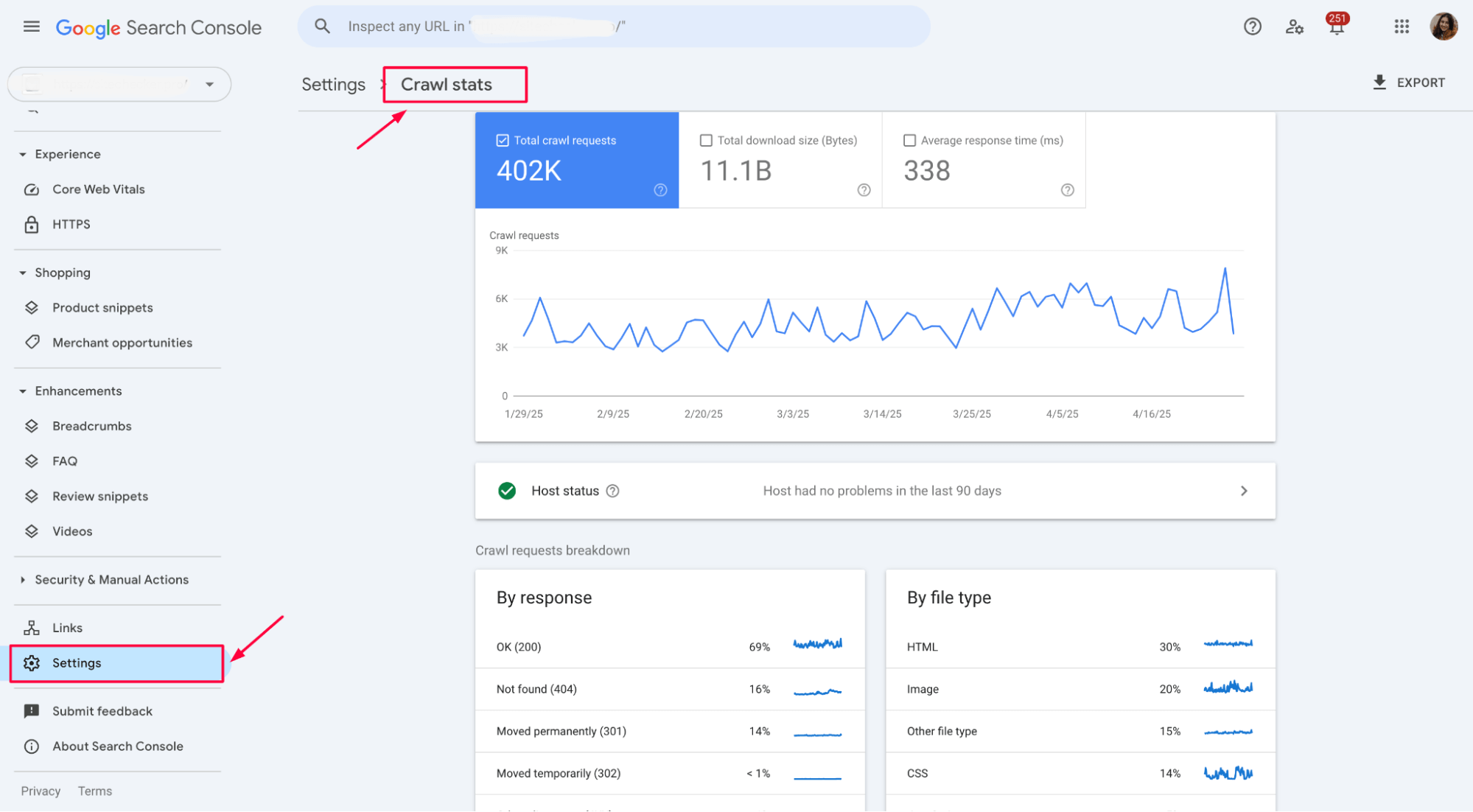Viewport: 1473px width, 812px height.
Task: Open the Breadcrumbs enhancement report
Action: (x=92, y=426)
